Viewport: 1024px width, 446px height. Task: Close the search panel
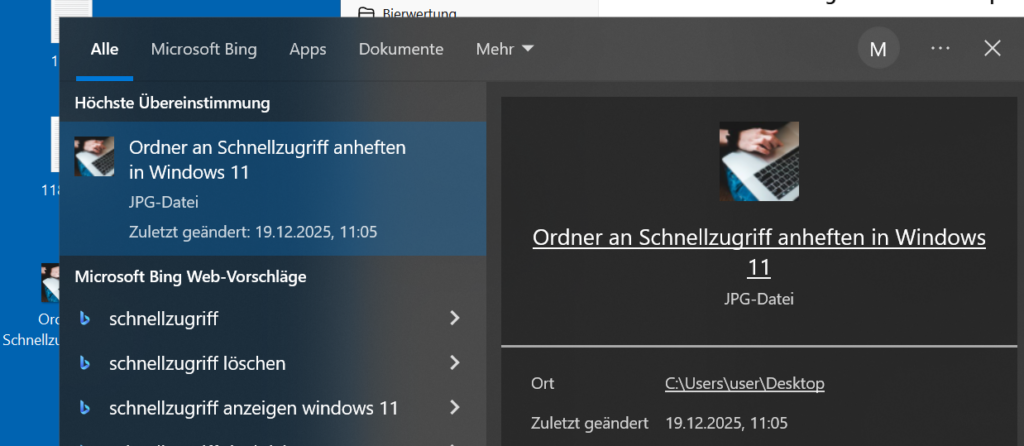tap(992, 48)
